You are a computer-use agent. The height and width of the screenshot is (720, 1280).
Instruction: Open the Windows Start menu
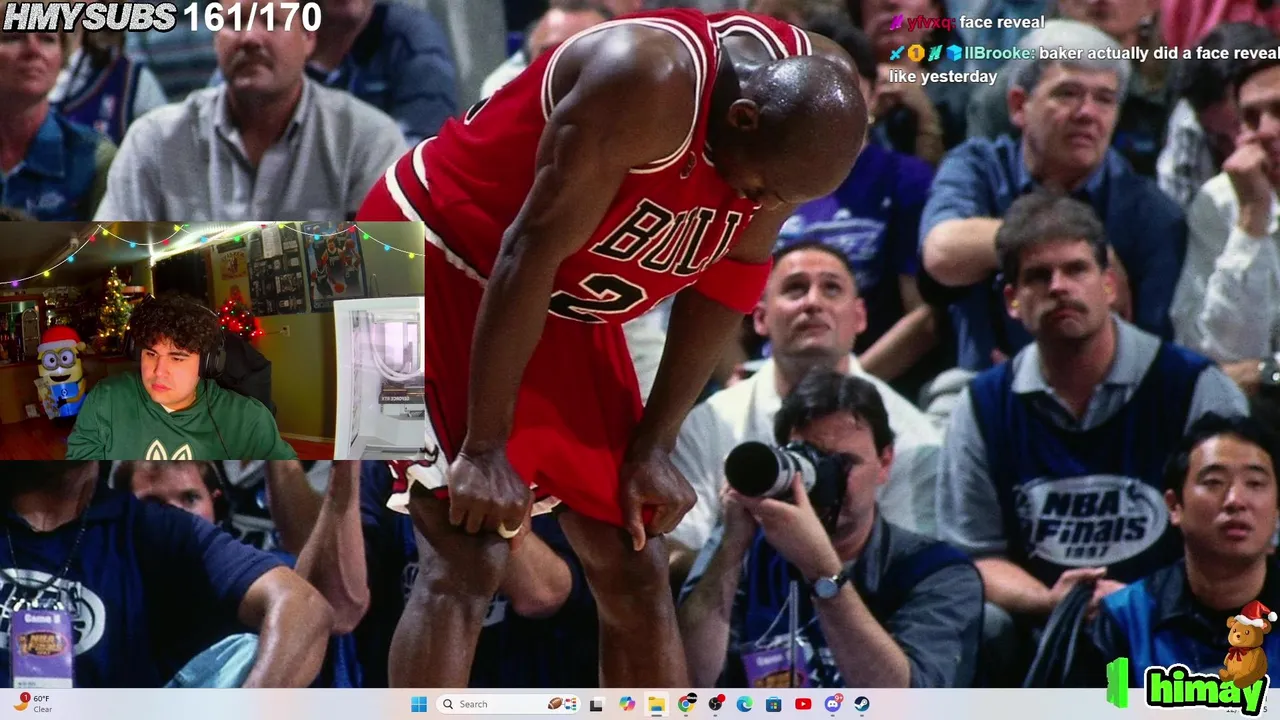click(419, 704)
